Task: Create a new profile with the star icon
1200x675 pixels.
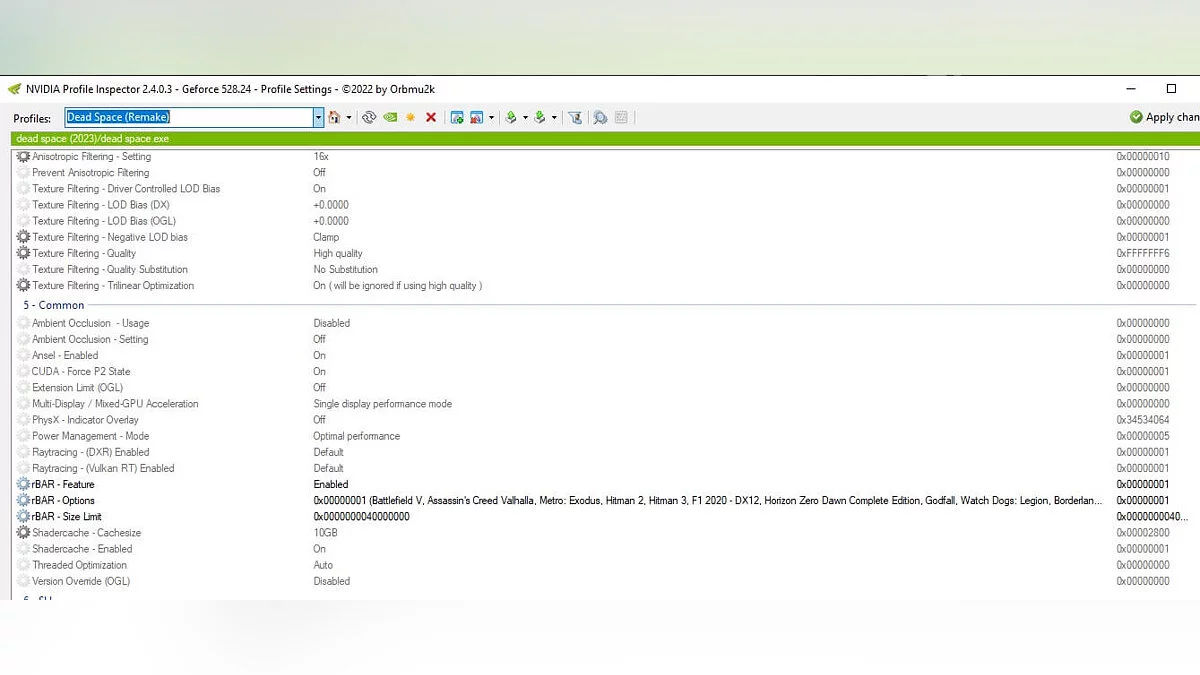Action: [x=410, y=117]
